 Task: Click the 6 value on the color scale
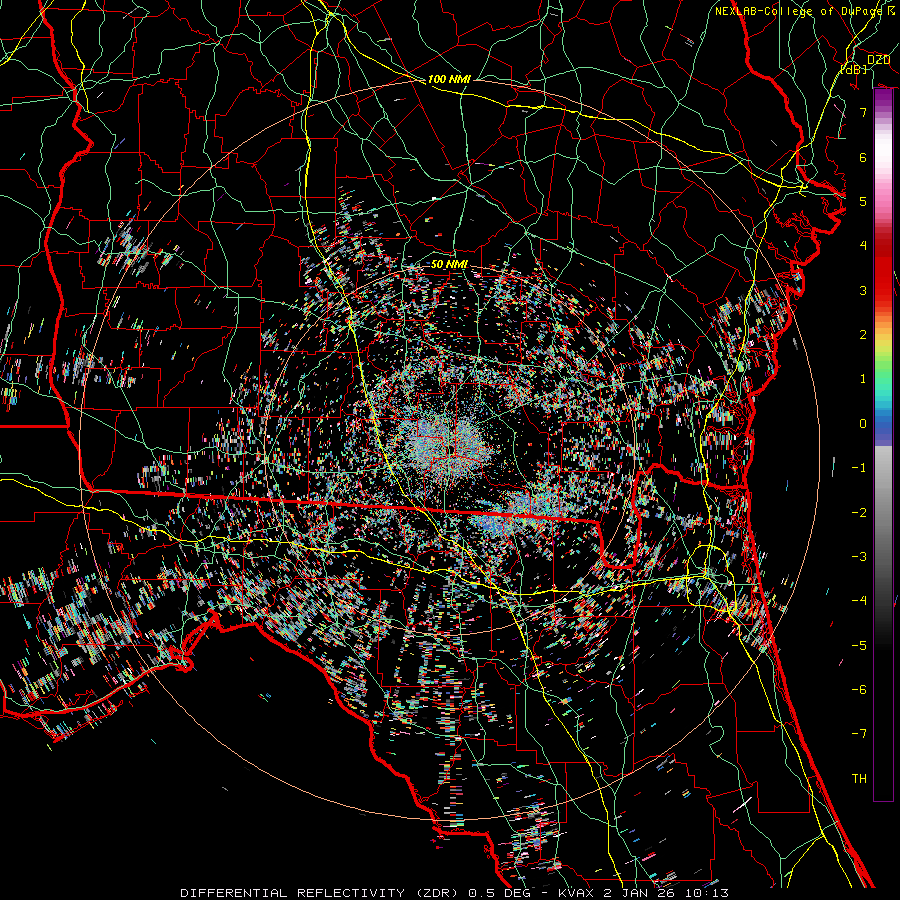point(863,157)
